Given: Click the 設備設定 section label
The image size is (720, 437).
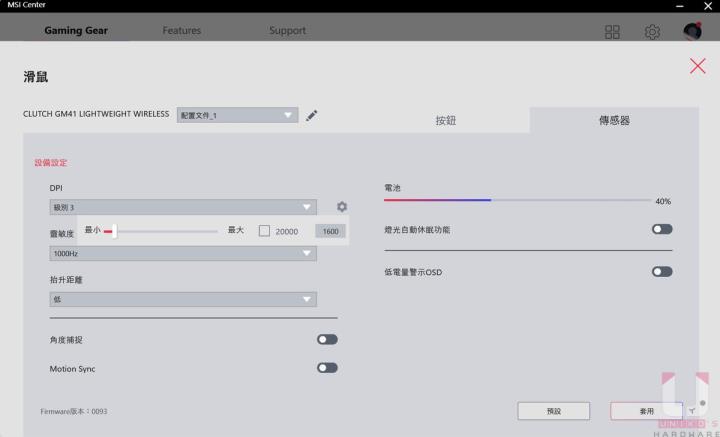Looking at the screenshot, I should click(51, 163).
